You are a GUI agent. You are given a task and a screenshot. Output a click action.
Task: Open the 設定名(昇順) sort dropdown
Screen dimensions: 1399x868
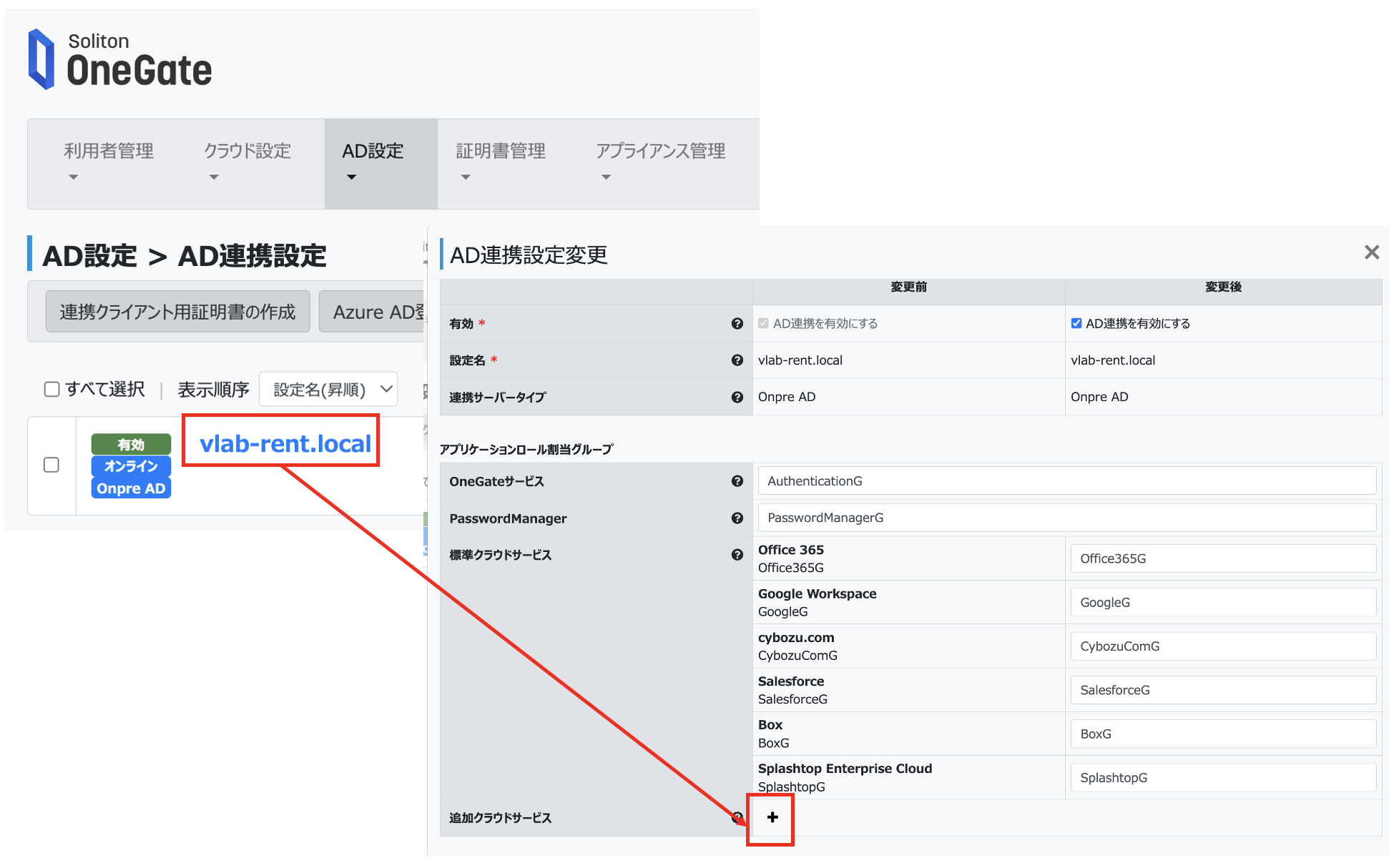(x=328, y=389)
